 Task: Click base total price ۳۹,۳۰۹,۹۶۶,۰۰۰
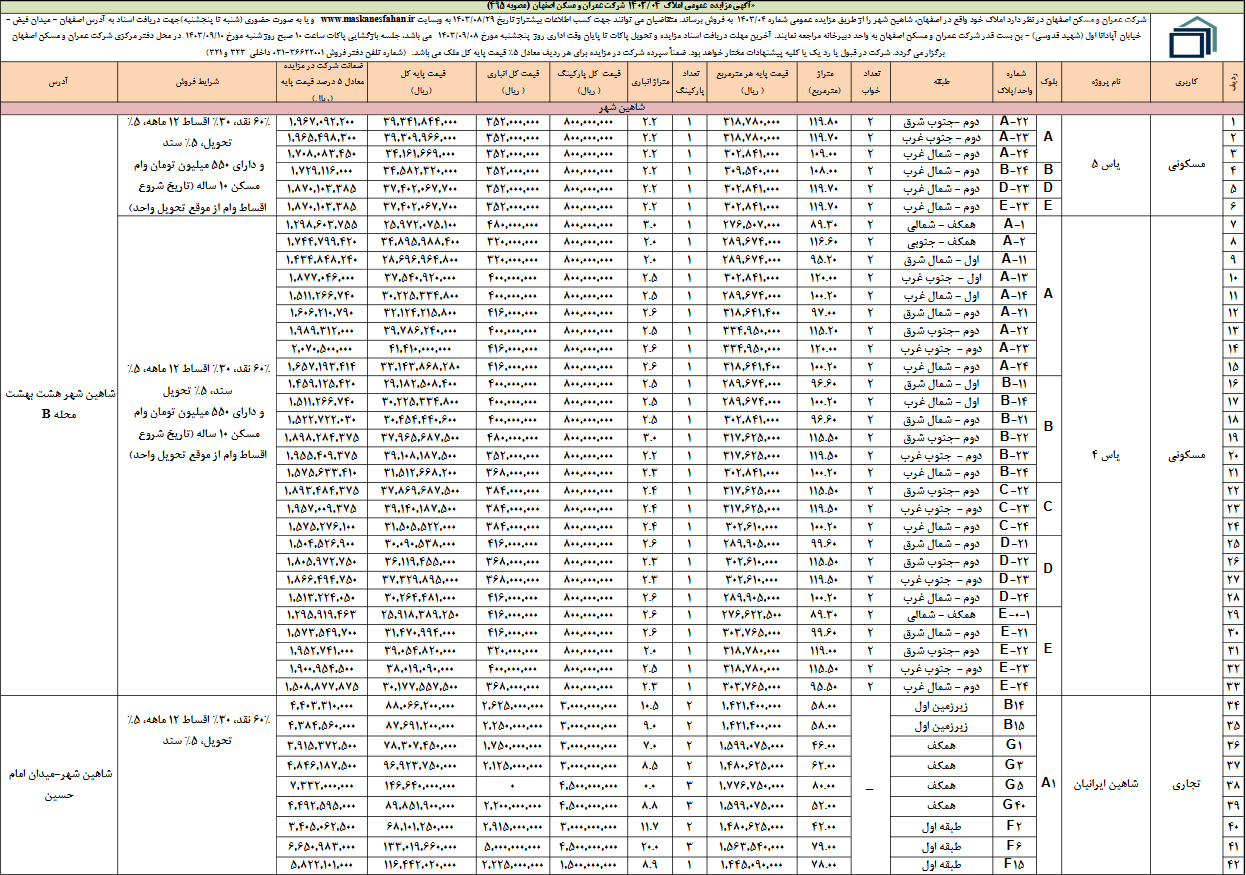click(420, 140)
